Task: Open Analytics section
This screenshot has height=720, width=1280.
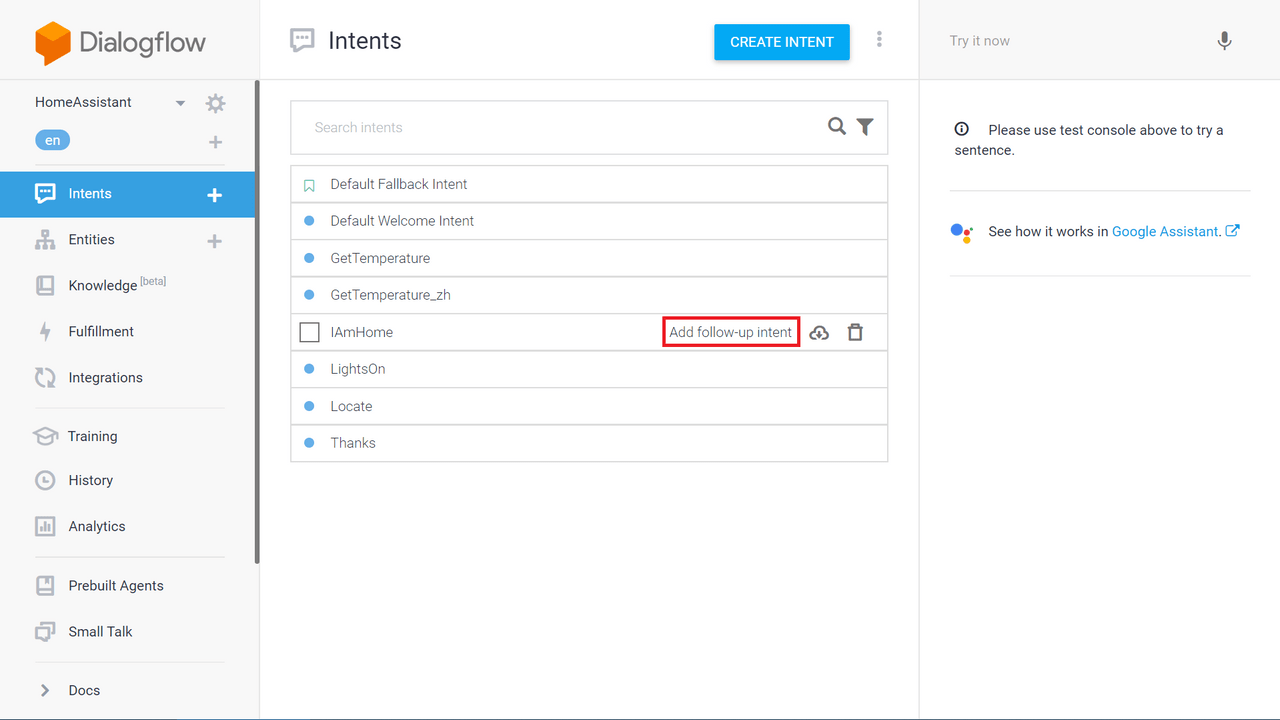Action: (96, 527)
